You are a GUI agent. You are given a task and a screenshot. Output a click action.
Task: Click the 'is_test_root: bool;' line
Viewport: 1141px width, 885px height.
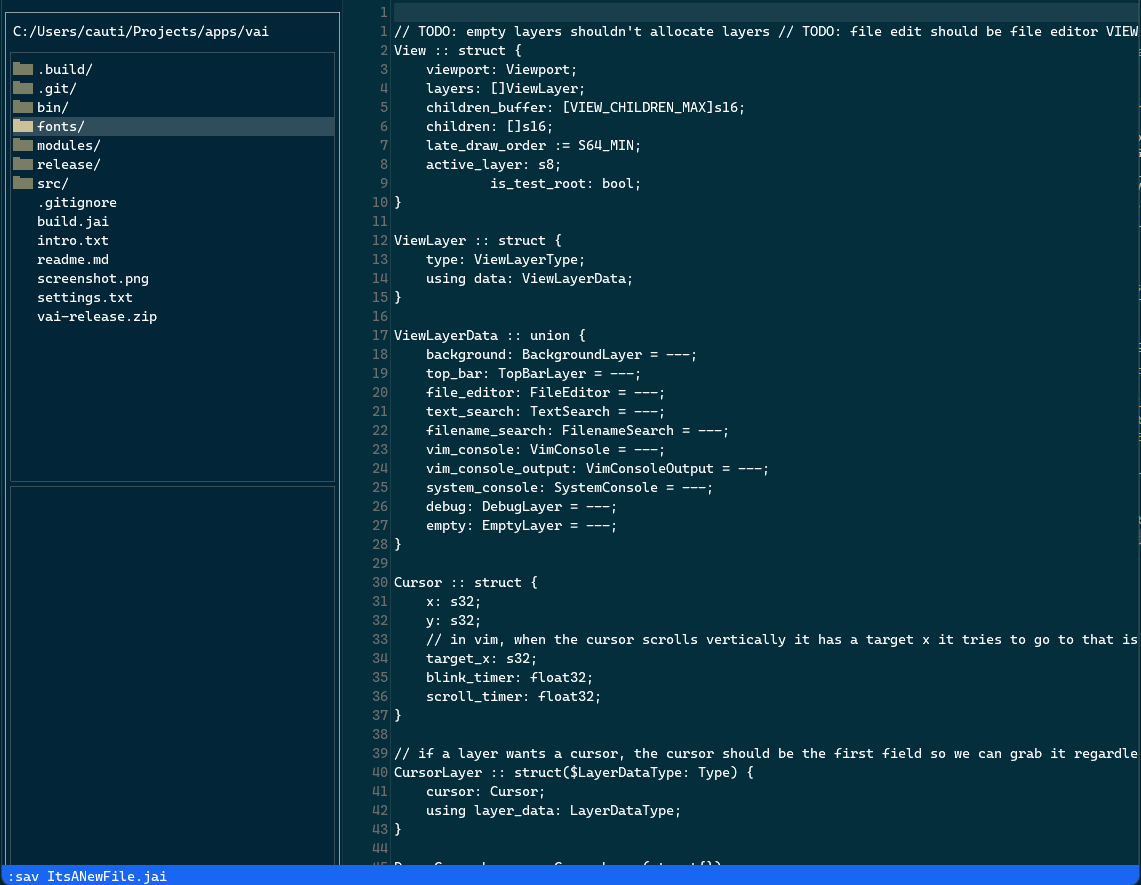[x=565, y=183]
